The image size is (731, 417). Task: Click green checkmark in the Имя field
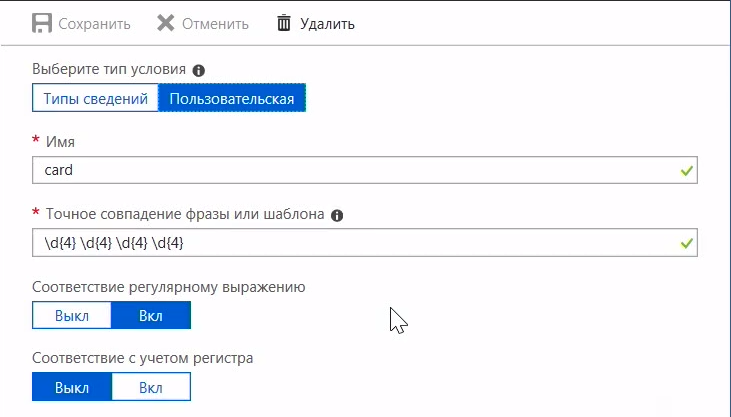pos(686,171)
